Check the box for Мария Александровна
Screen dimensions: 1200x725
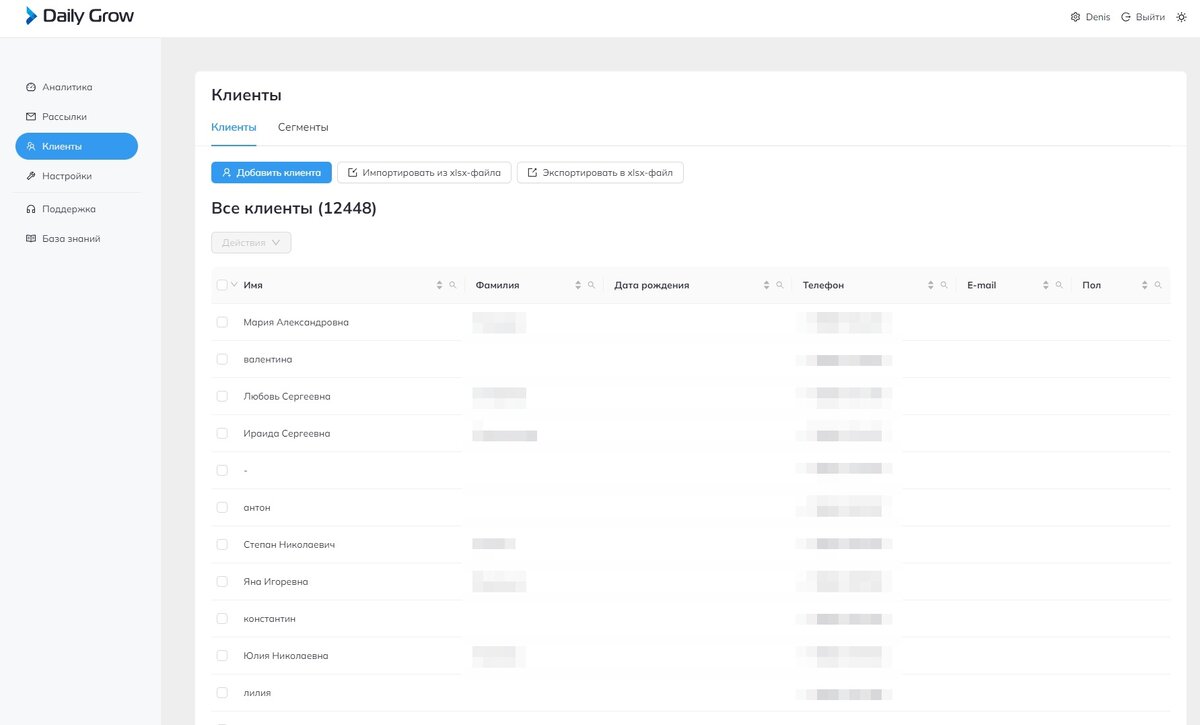222,322
